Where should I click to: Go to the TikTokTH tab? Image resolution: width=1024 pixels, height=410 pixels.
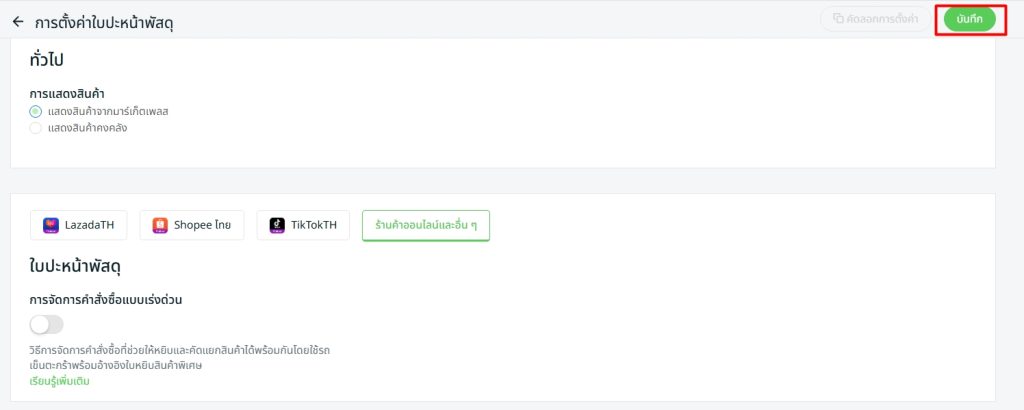tap(303, 226)
